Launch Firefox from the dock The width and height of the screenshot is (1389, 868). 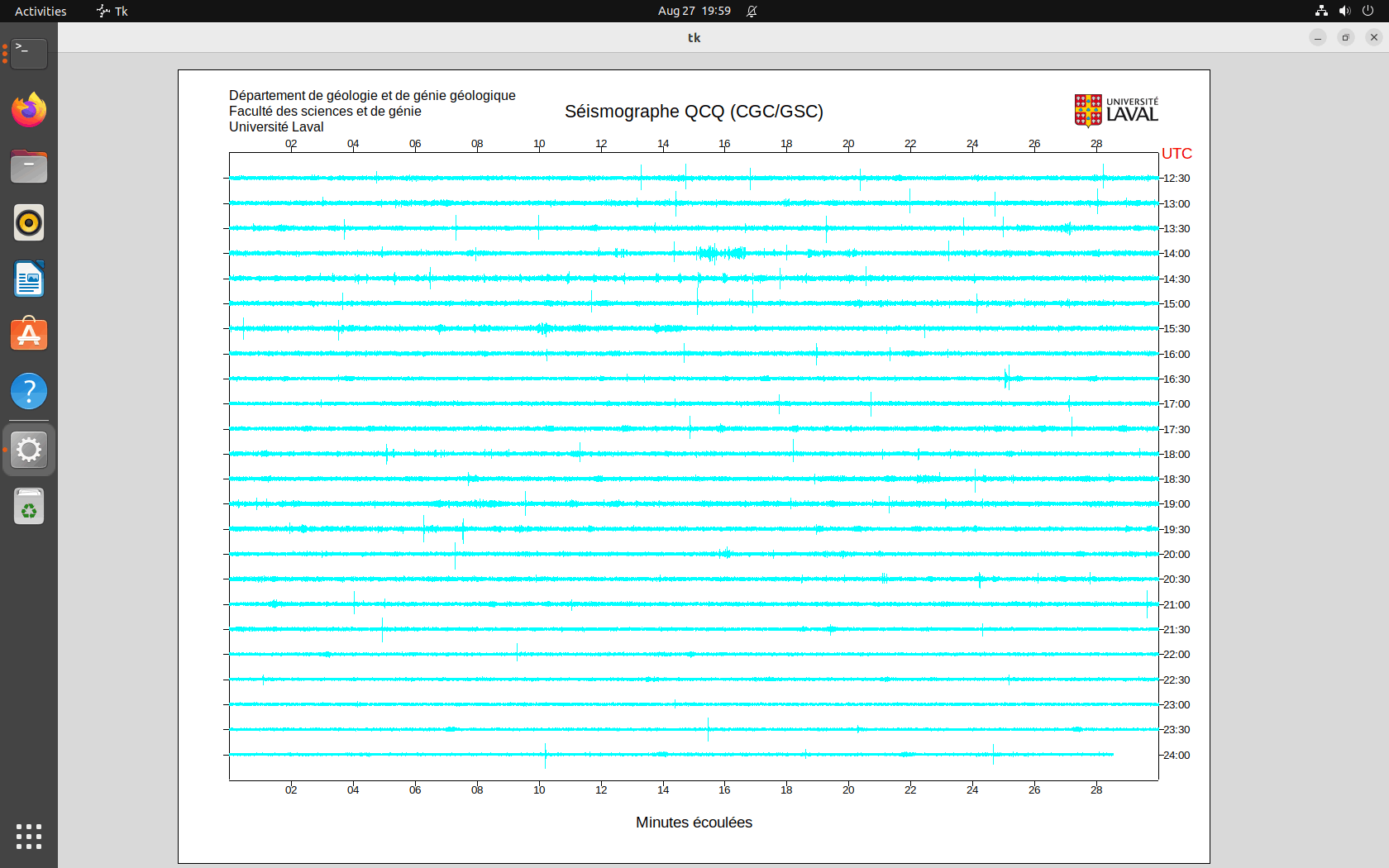(29, 110)
